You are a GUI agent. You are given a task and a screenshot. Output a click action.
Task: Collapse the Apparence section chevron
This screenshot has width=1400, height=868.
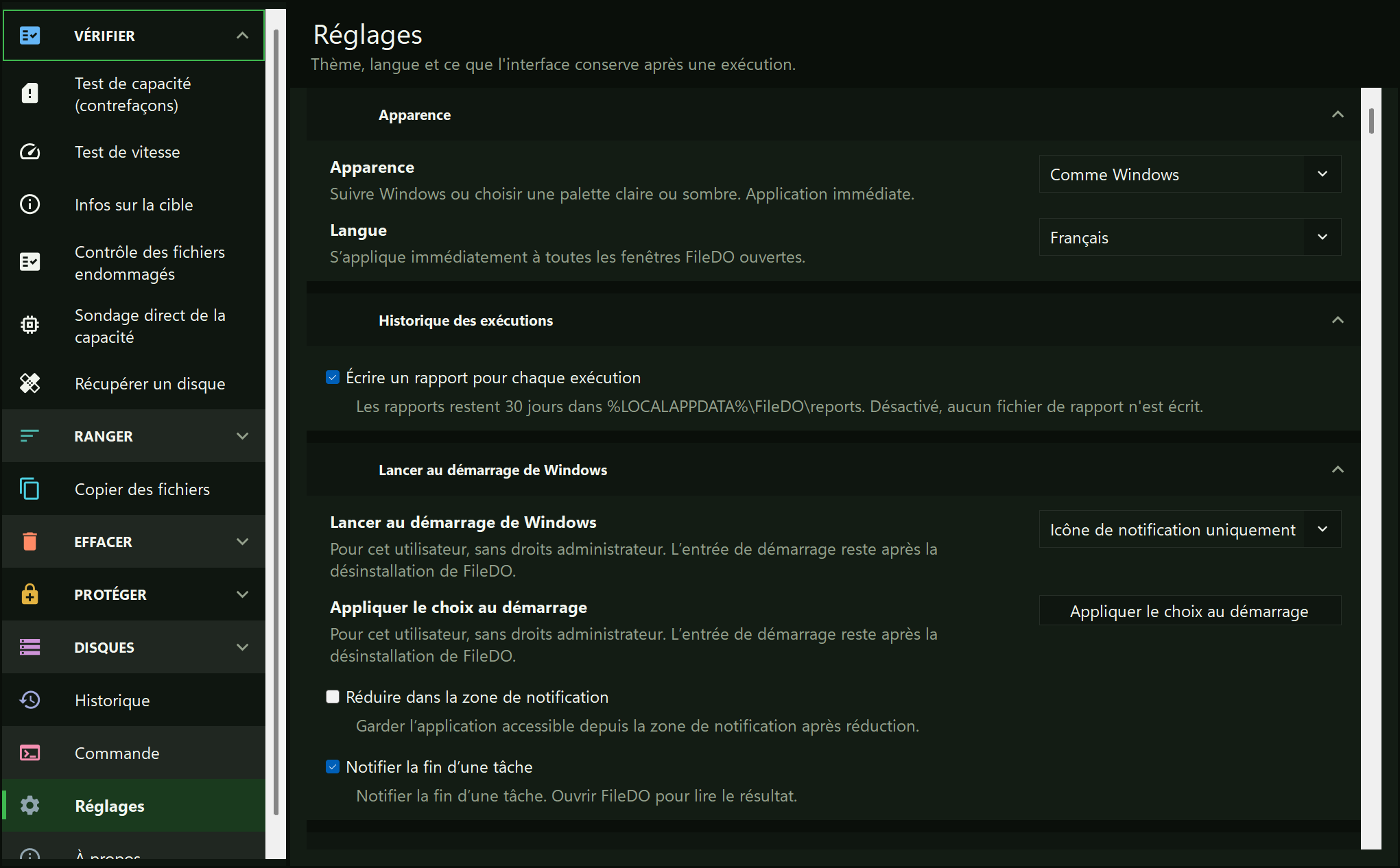coord(1338,114)
